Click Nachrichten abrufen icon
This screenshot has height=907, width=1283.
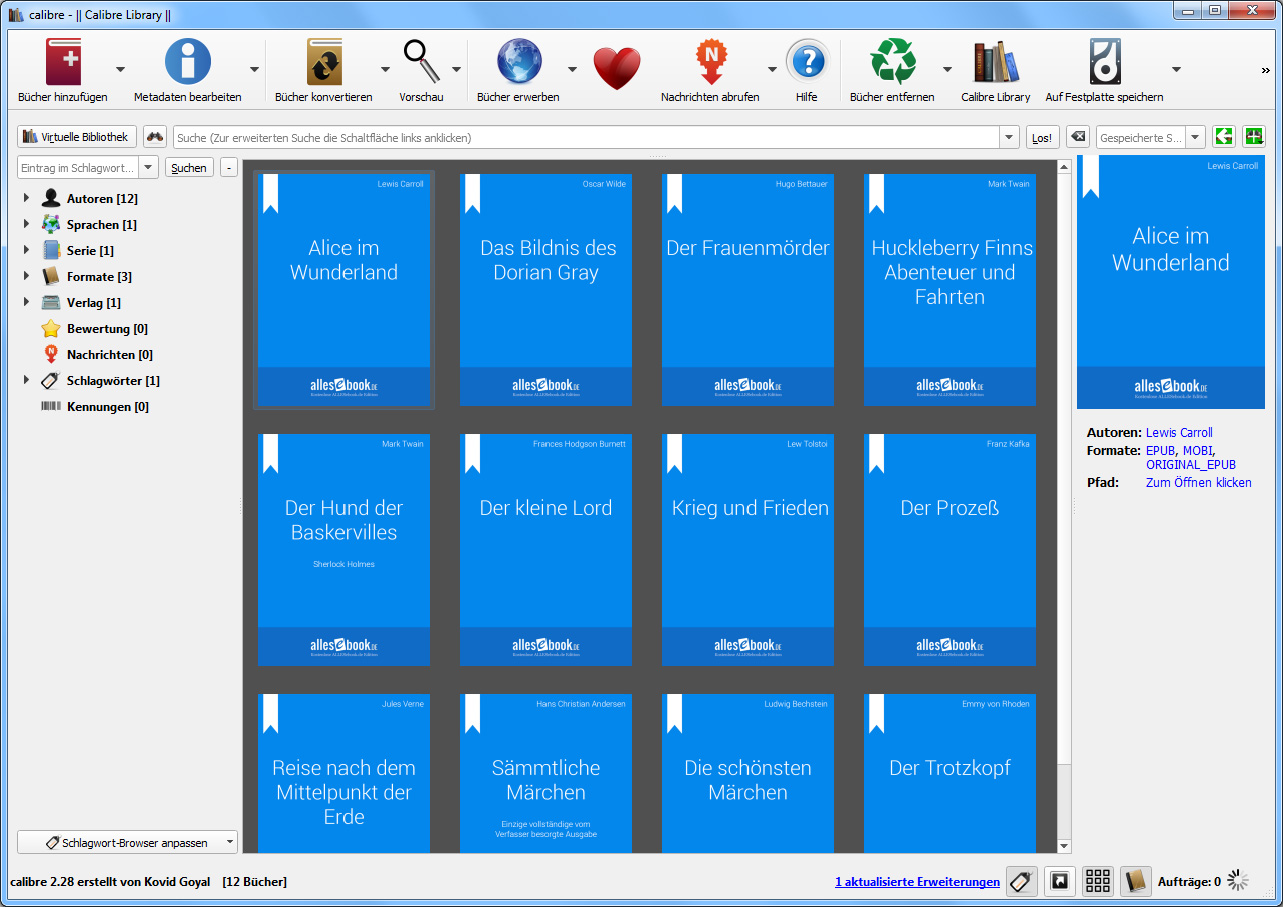coord(710,61)
